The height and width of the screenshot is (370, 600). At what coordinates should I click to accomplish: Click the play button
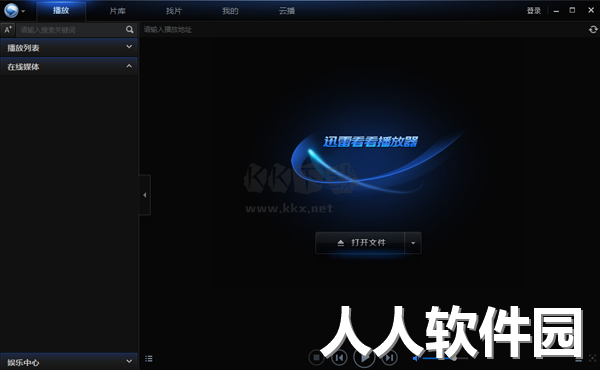pos(364,358)
